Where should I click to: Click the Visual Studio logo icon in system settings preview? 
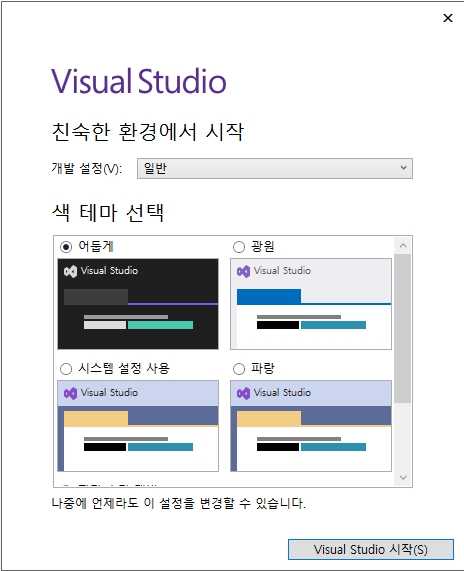coord(70,393)
